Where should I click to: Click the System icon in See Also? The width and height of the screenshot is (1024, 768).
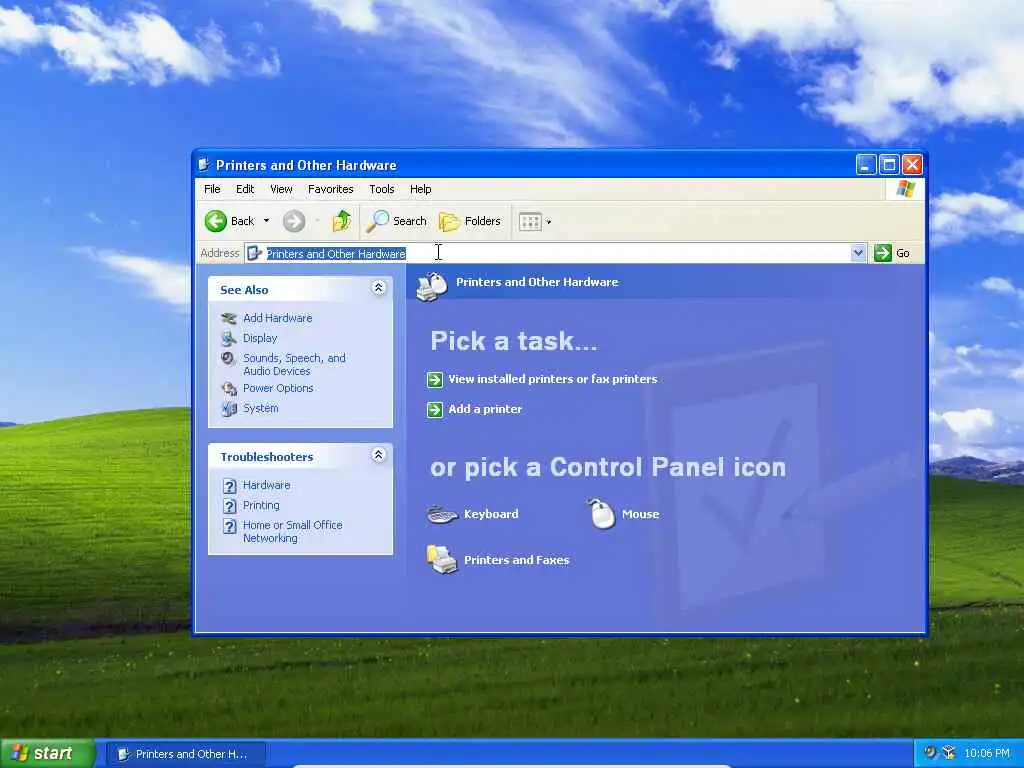[229, 409]
